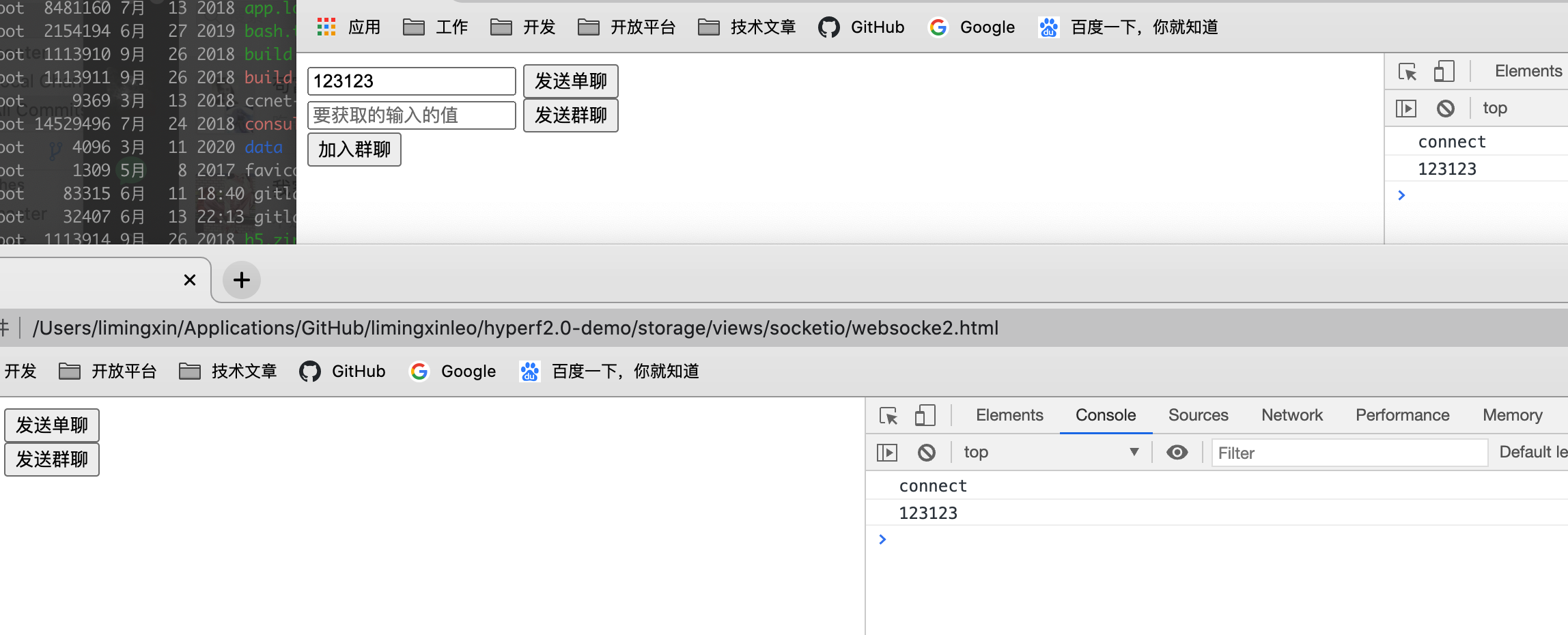Click 发送单聊 button in lower window
This screenshot has height=635, width=1568.
(52, 425)
